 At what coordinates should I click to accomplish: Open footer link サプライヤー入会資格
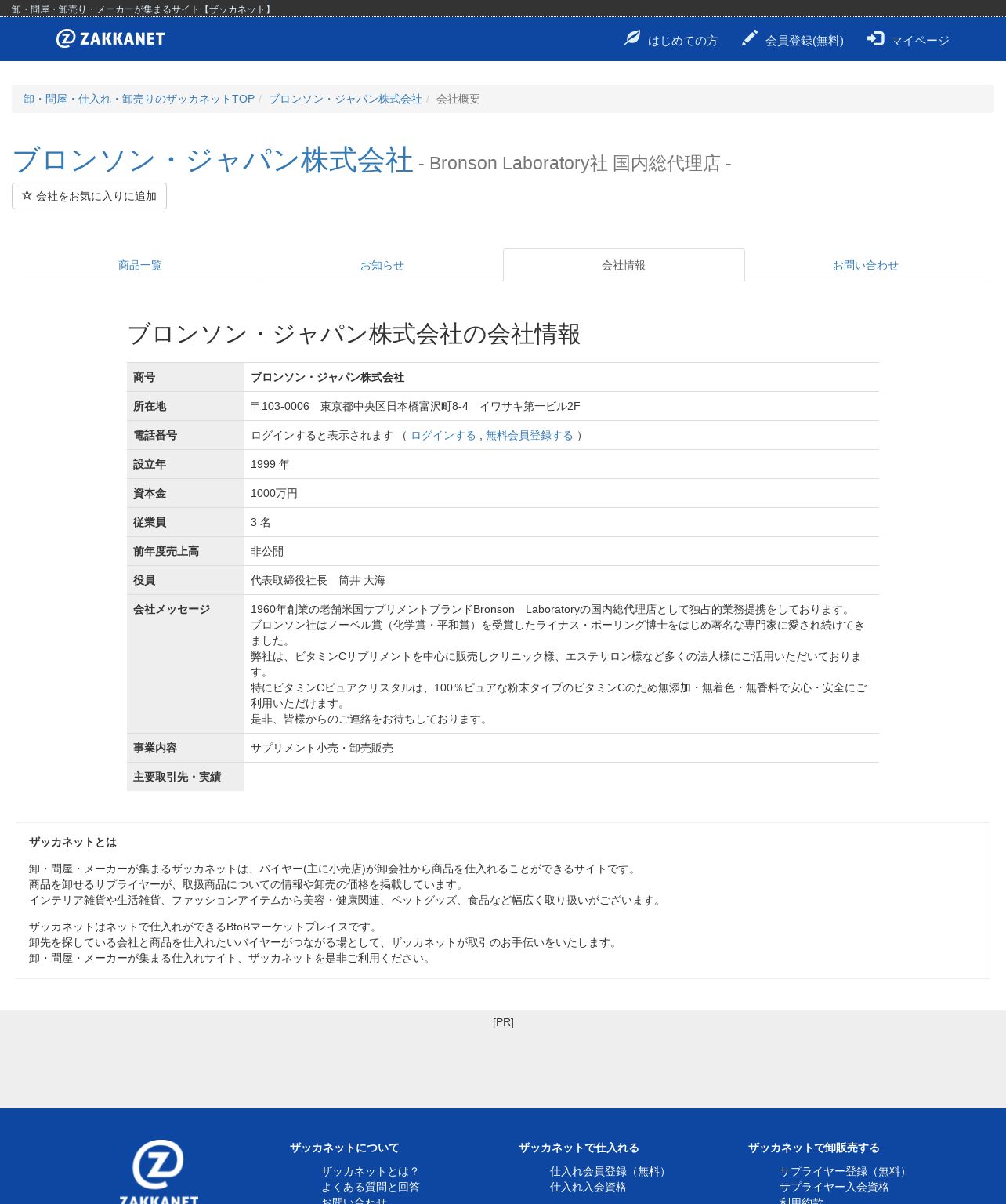834,1187
